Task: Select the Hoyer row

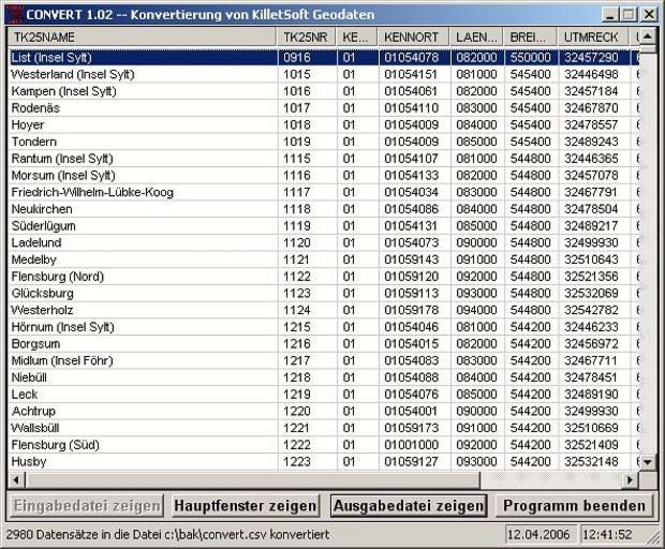Action: tap(323, 125)
